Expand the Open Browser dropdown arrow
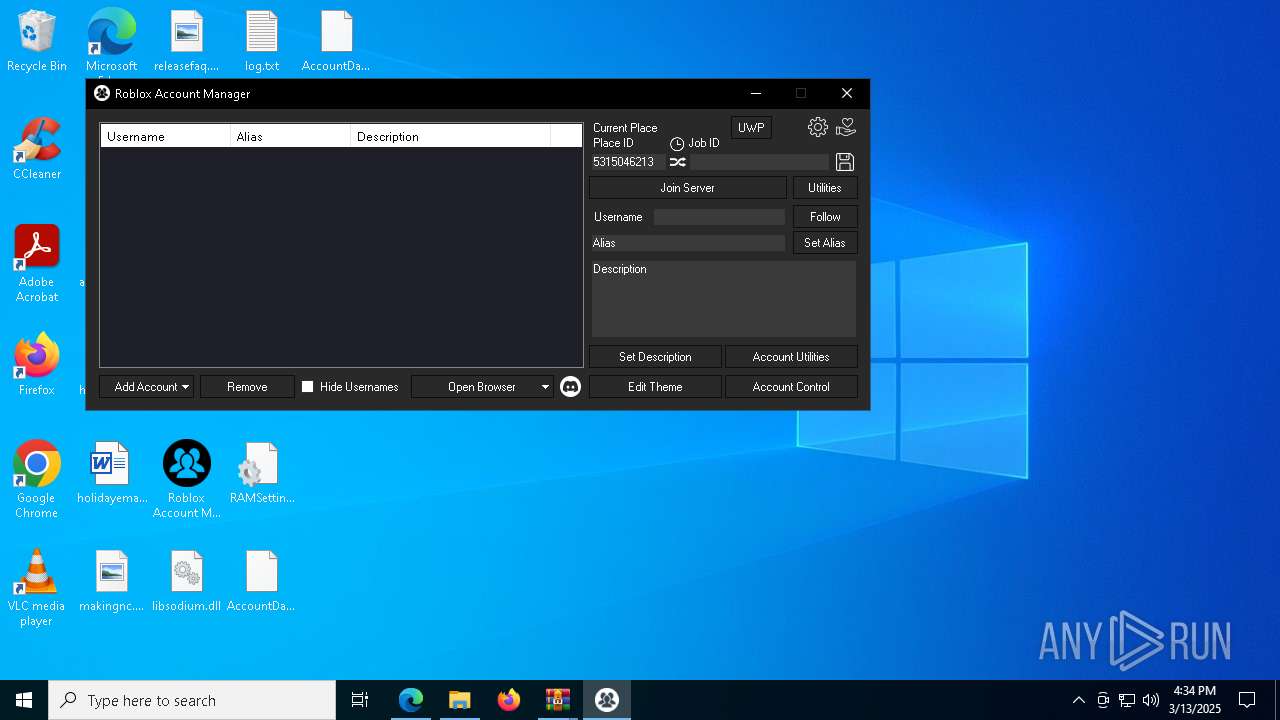This screenshot has width=1280, height=720. (545, 387)
